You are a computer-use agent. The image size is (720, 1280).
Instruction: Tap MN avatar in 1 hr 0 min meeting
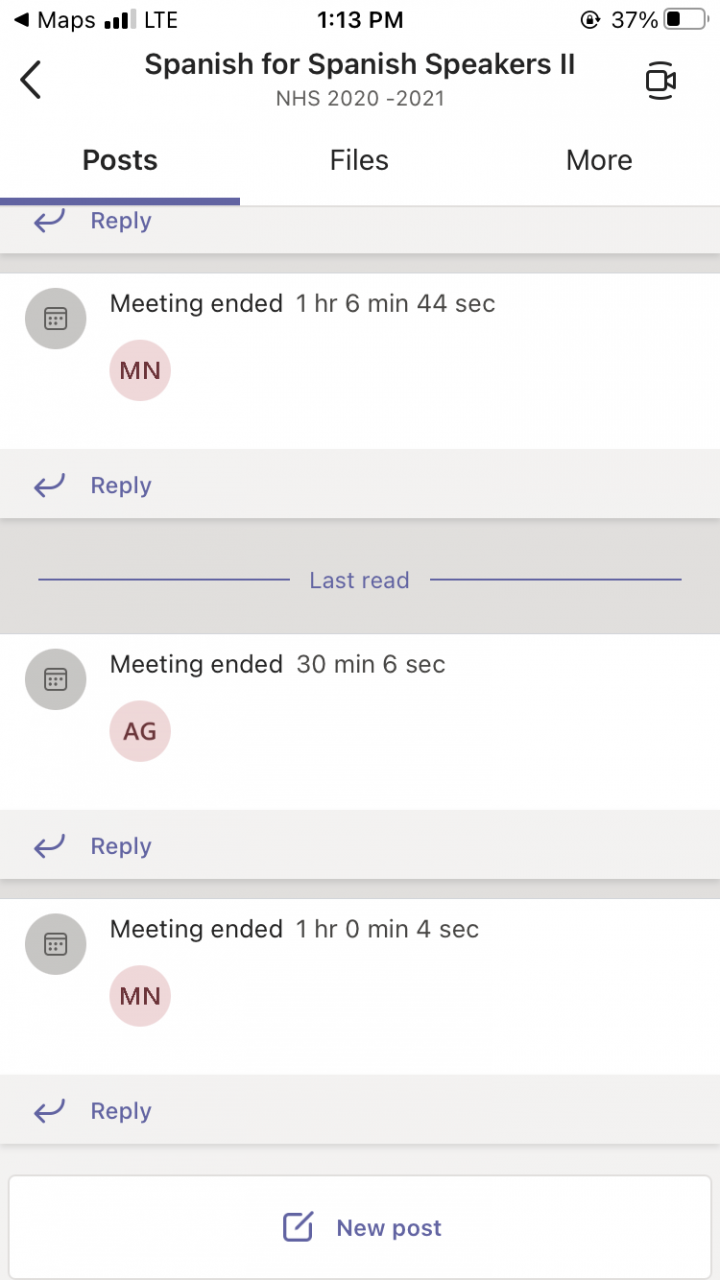pos(140,996)
